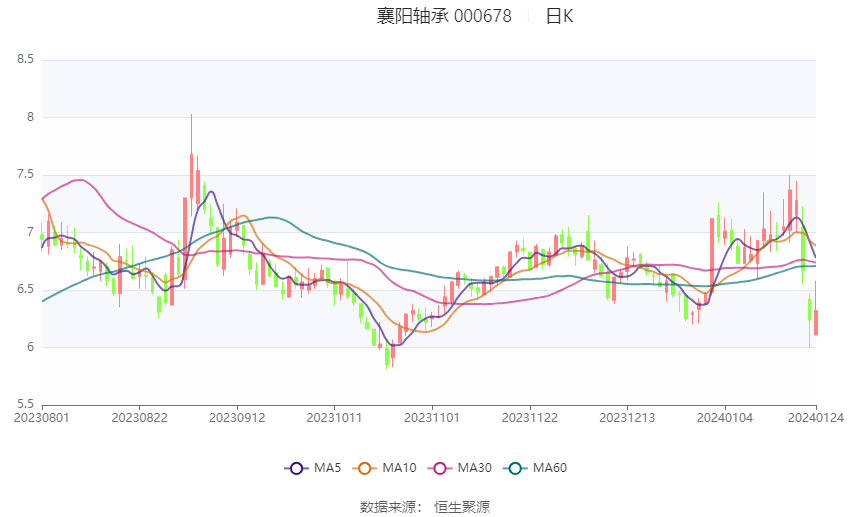Click the tallest candlestick peaking near 8
Viewport: 850px width, 517px height.
click(191, 176)
